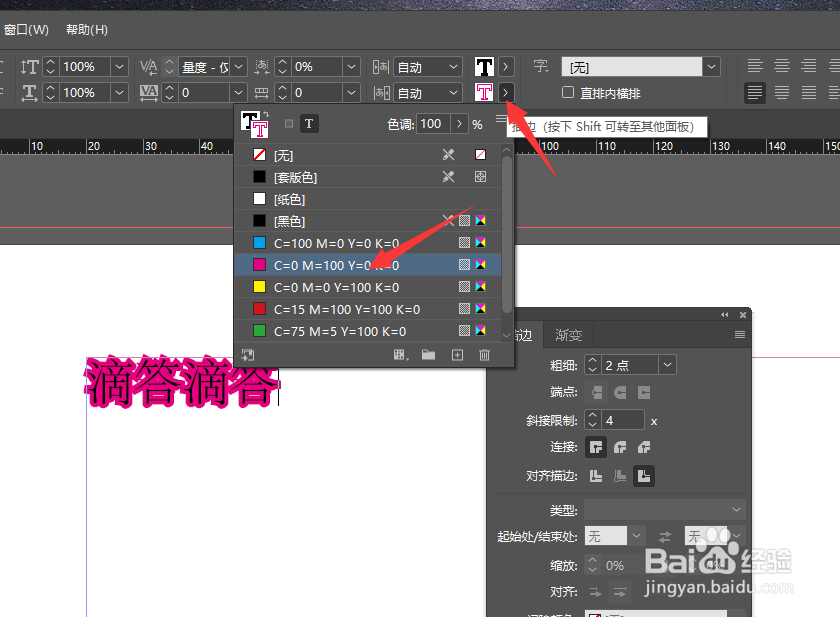Select the [黑色] swatch row
Screen dimensions: 840x617
(368, 221)
